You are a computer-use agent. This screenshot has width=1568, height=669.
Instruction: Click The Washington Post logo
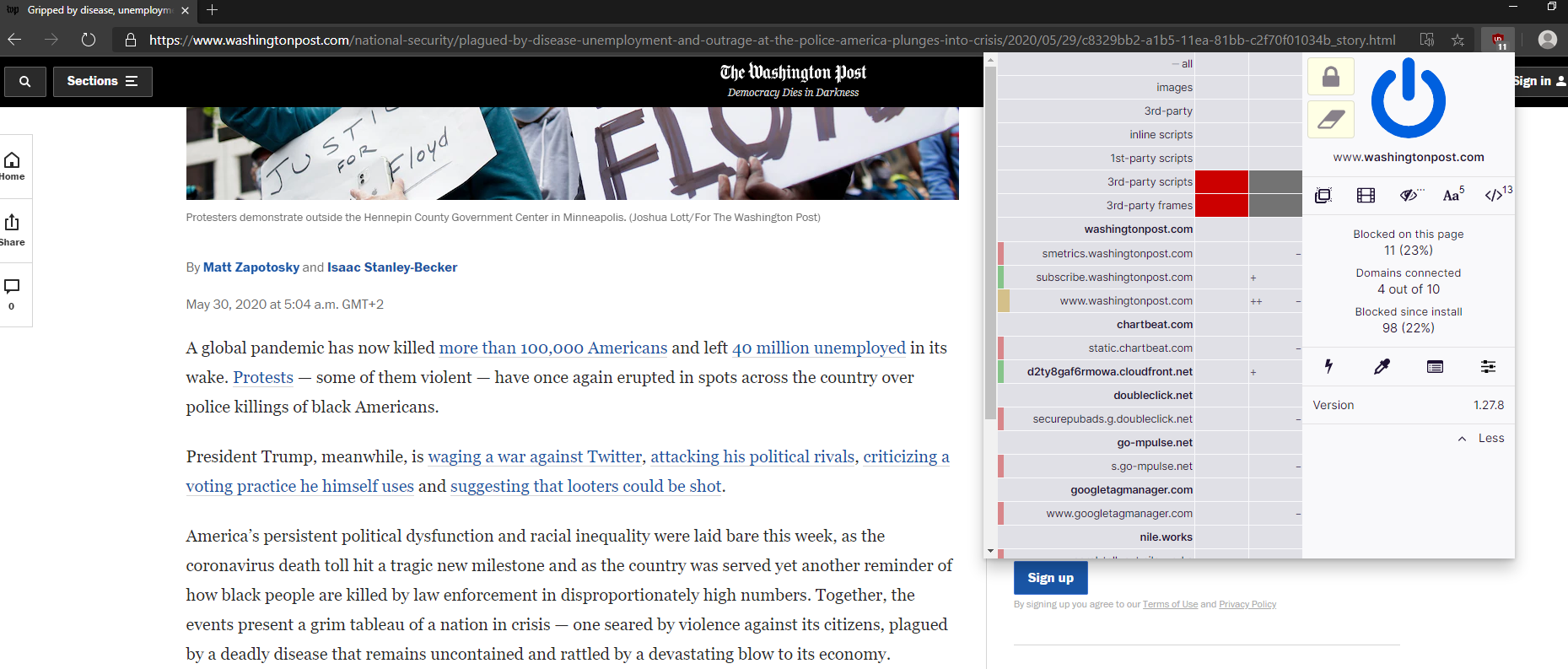tap(793, 73)
